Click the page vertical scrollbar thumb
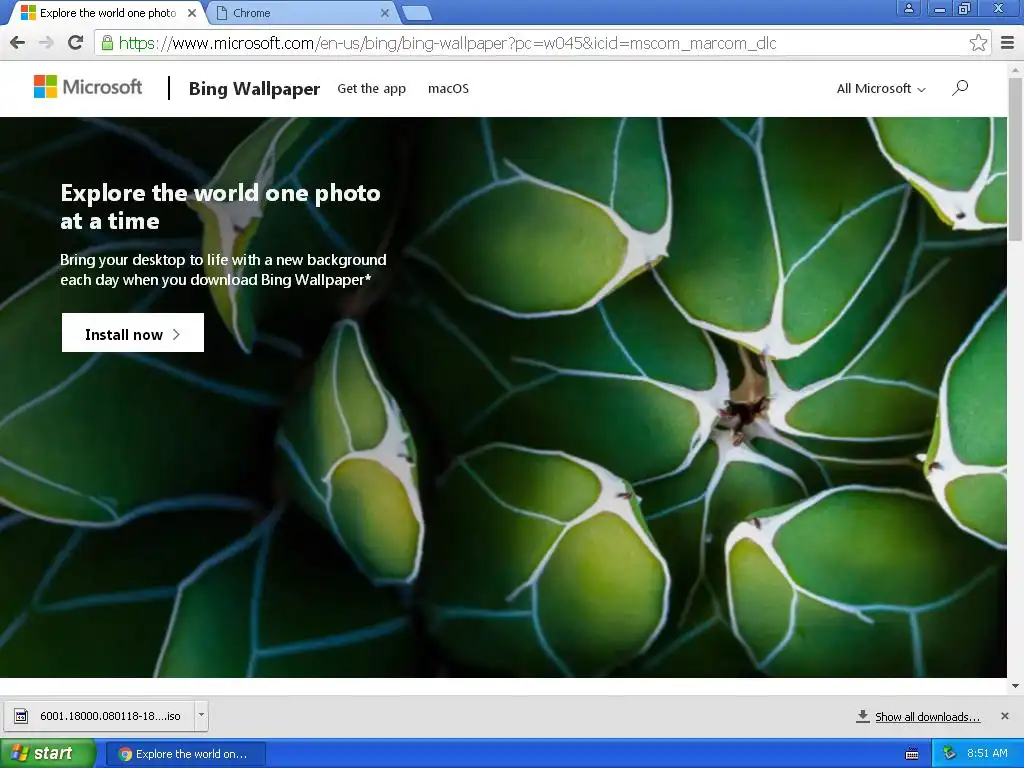1024x768 pixels. click(1016, 158)
